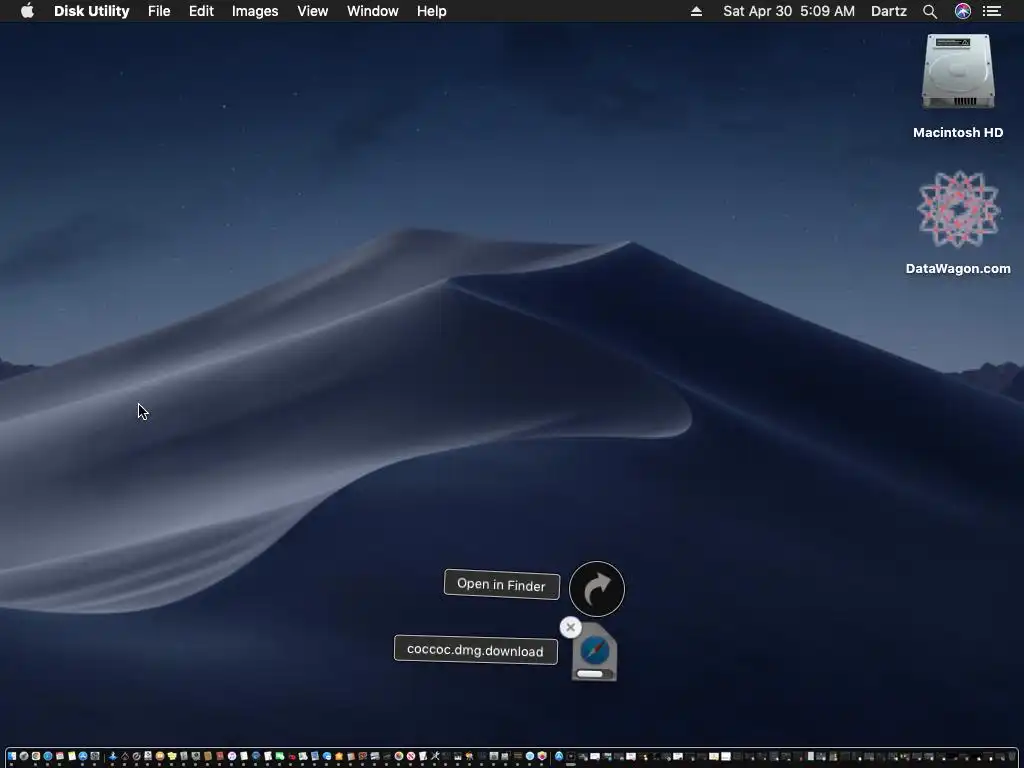Open the Images menu
The width and height of the screenshot is (1024, 768).
255,11
